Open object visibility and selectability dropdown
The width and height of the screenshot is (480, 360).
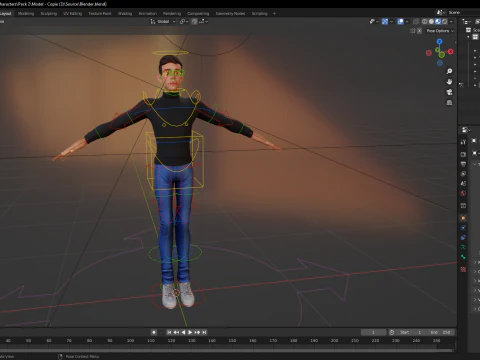[374, 22]
